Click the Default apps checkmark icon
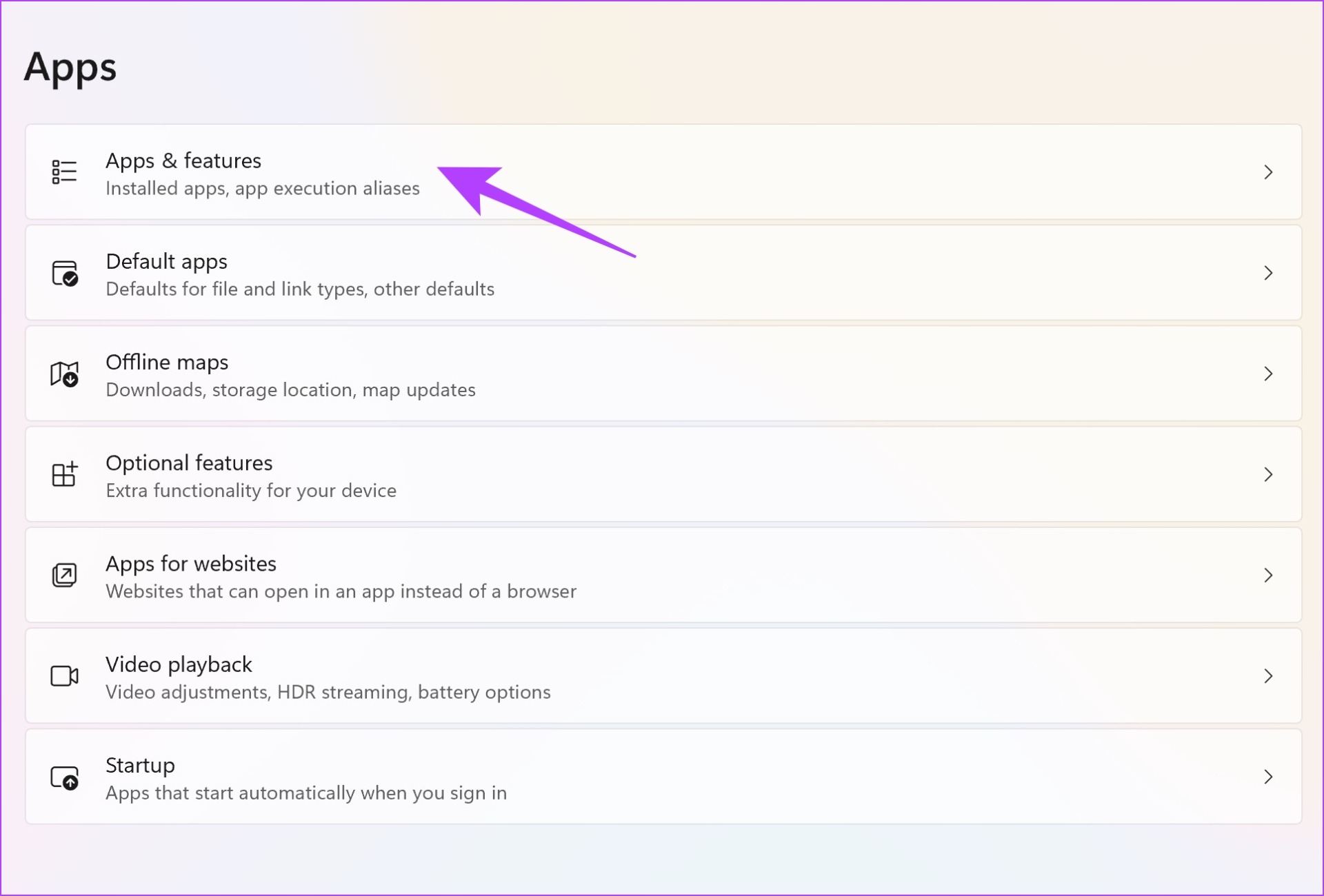 pyautogui.click(x=65, y=273)
